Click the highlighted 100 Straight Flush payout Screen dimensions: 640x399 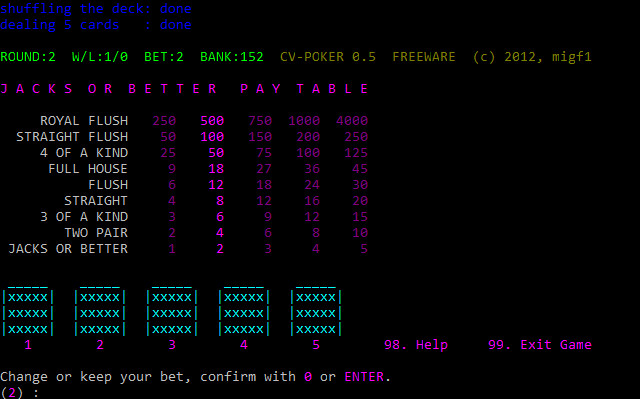(x=212, y=137)
